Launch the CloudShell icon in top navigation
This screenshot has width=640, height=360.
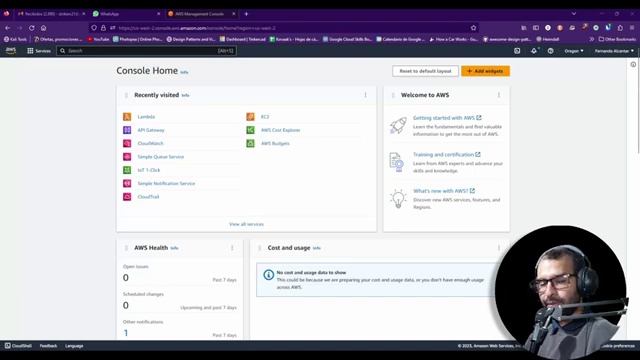click(x=517, y=51)
